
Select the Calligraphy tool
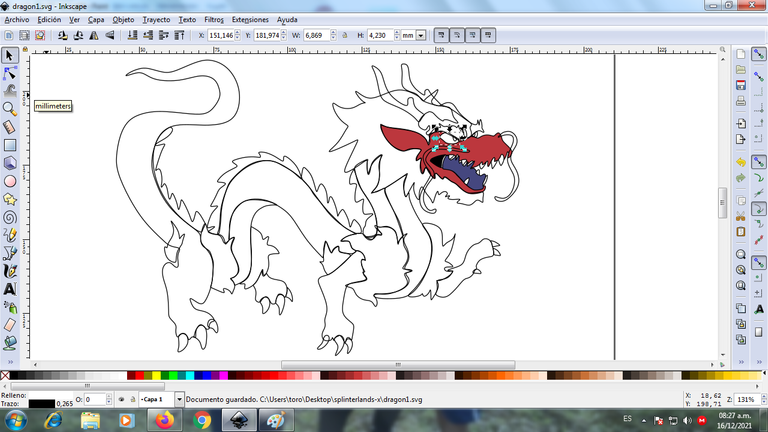[9, 271]
